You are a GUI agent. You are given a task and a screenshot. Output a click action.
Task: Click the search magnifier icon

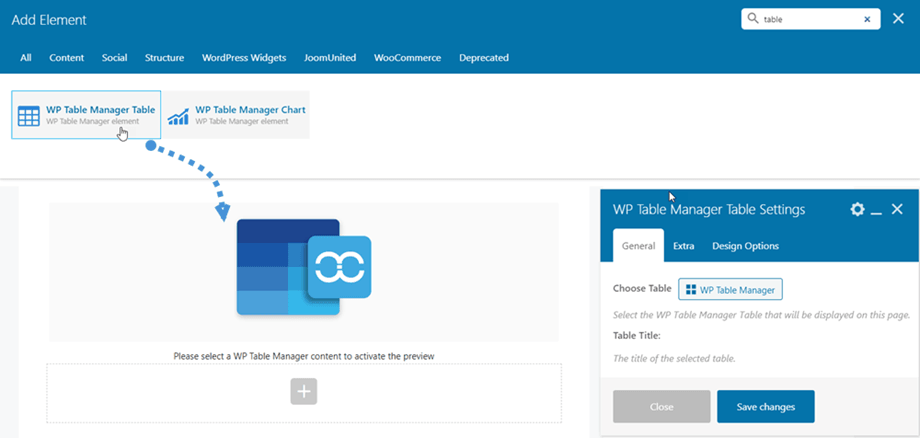tap(752, 19)
